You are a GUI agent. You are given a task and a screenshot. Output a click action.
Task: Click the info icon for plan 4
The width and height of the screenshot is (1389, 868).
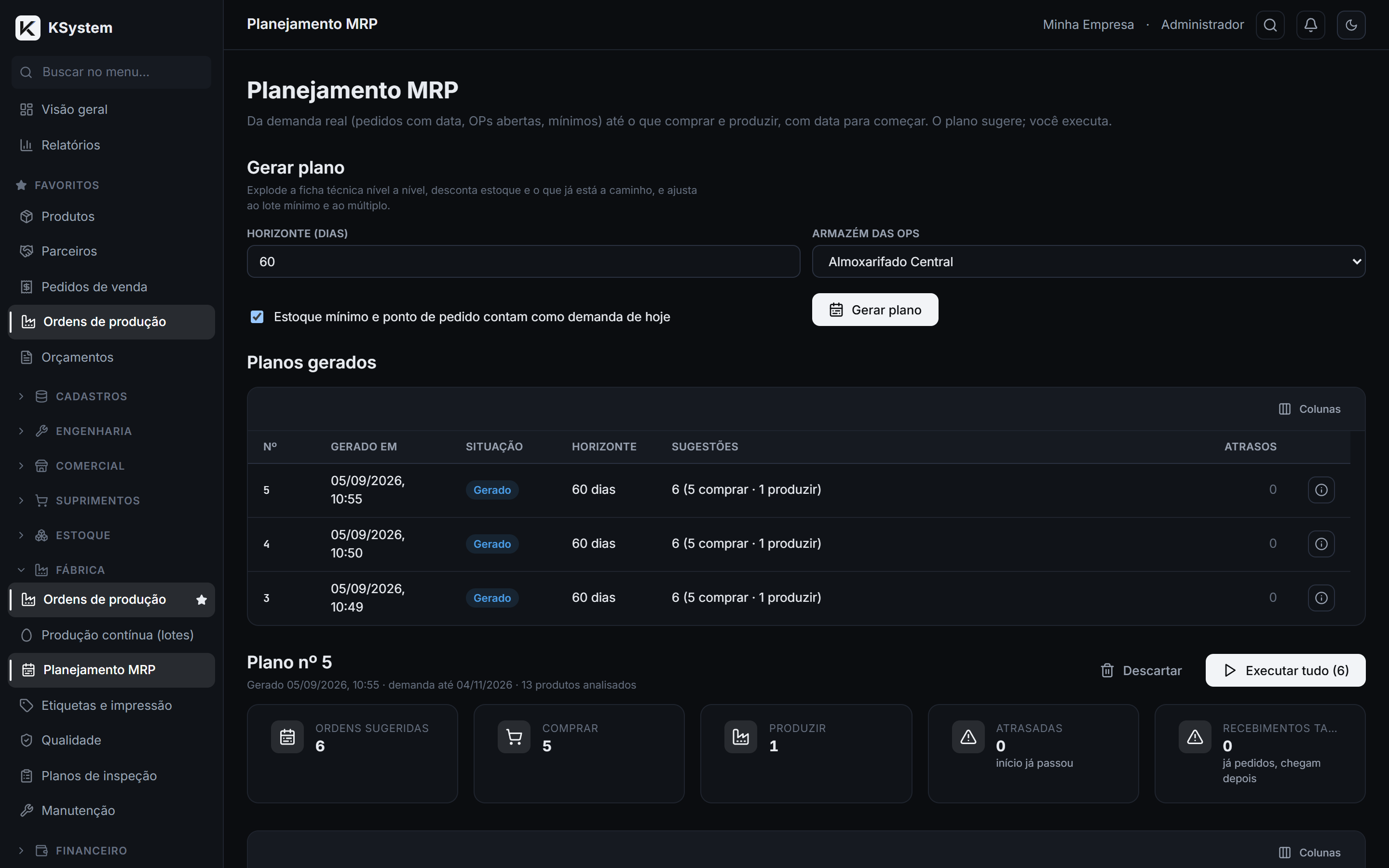[x=1321, y=543]
